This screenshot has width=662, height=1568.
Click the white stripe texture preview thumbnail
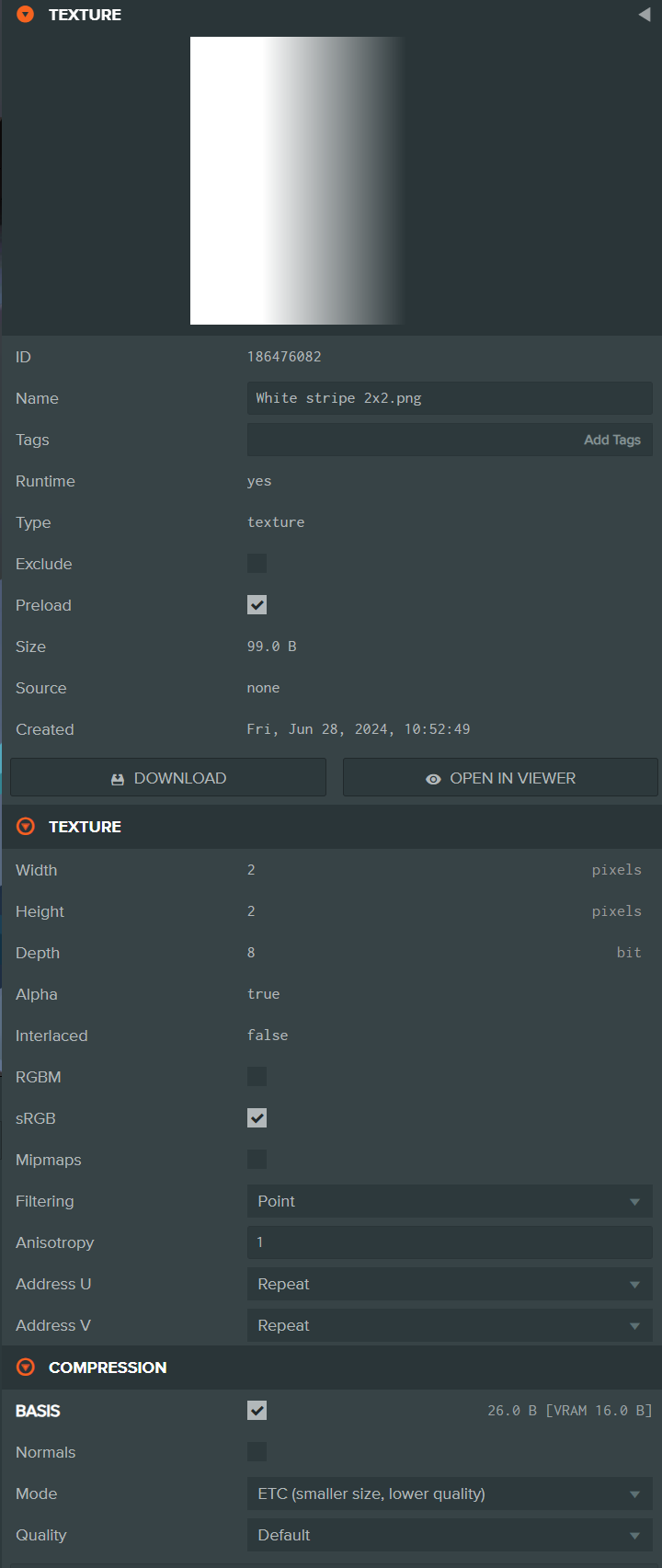296,181
